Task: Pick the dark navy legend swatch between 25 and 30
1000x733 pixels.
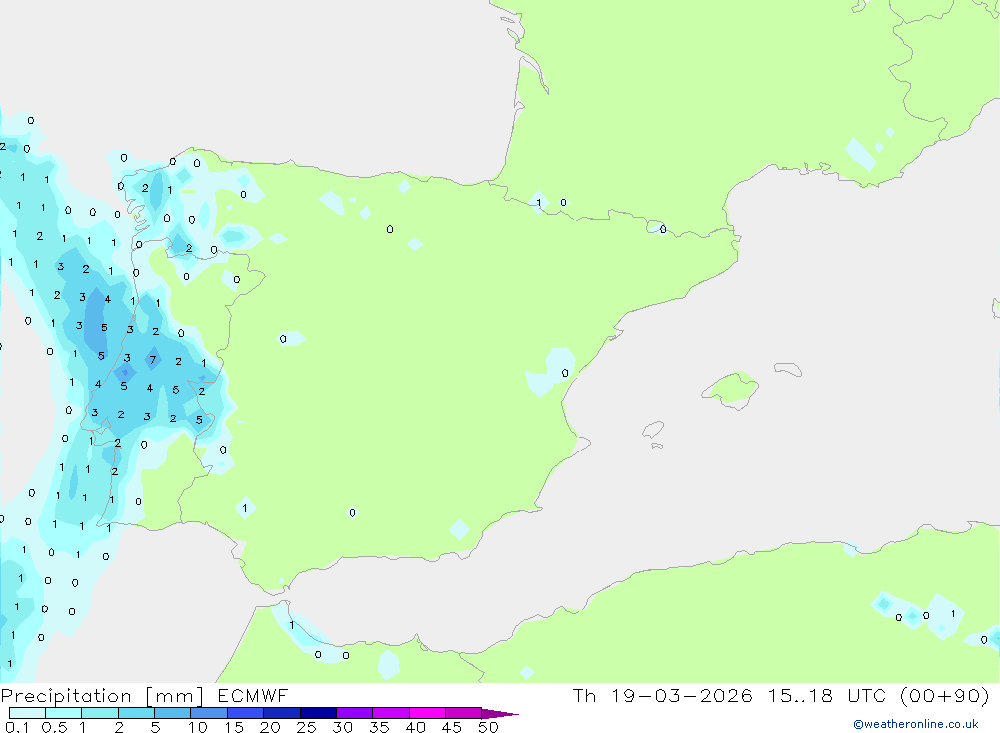Action: point(318,714)
